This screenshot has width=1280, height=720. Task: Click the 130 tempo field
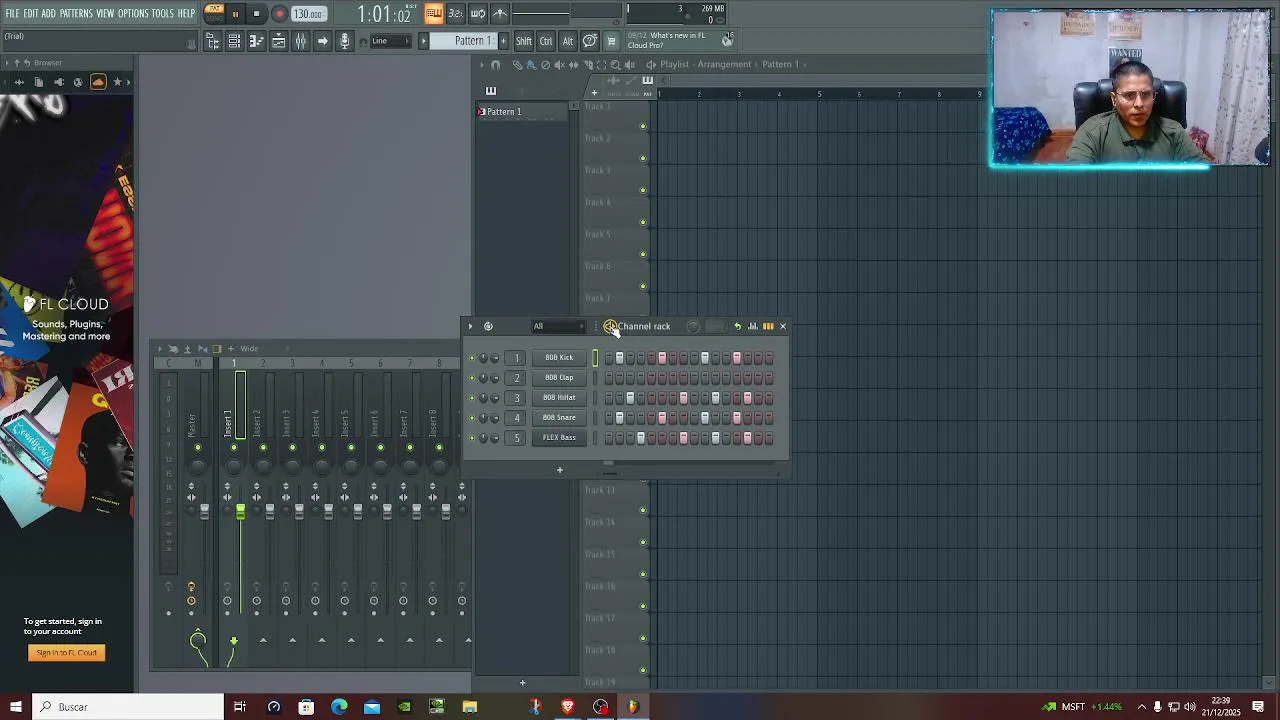point(308,14)
